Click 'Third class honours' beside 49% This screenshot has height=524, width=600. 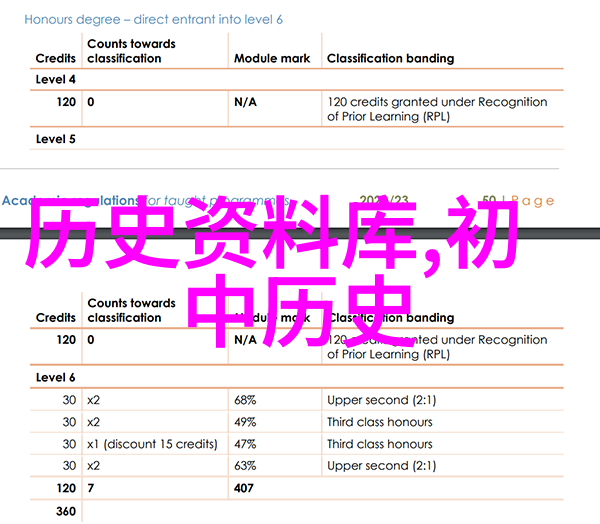pyautogui.click(x=379, y=421)
